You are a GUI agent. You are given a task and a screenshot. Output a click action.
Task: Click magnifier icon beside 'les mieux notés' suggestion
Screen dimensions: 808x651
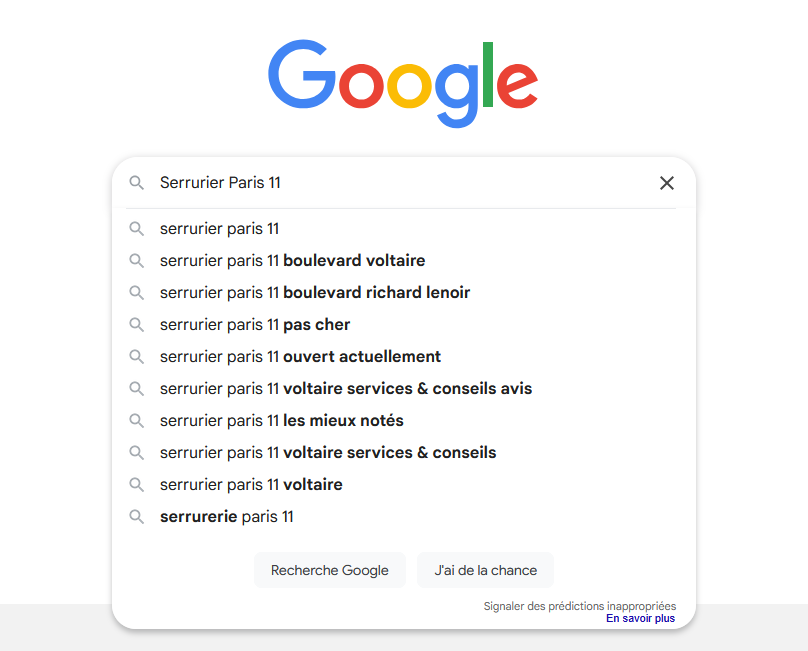137,421
